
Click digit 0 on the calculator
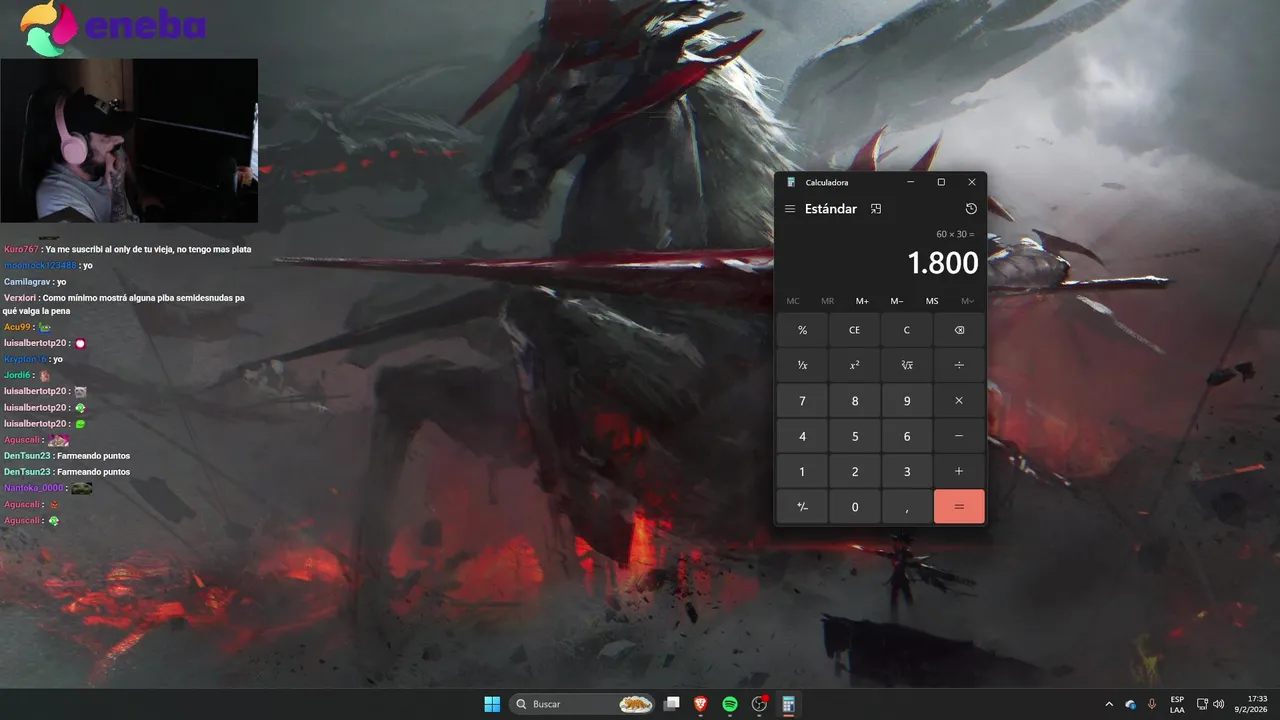[x=854, y=507]
